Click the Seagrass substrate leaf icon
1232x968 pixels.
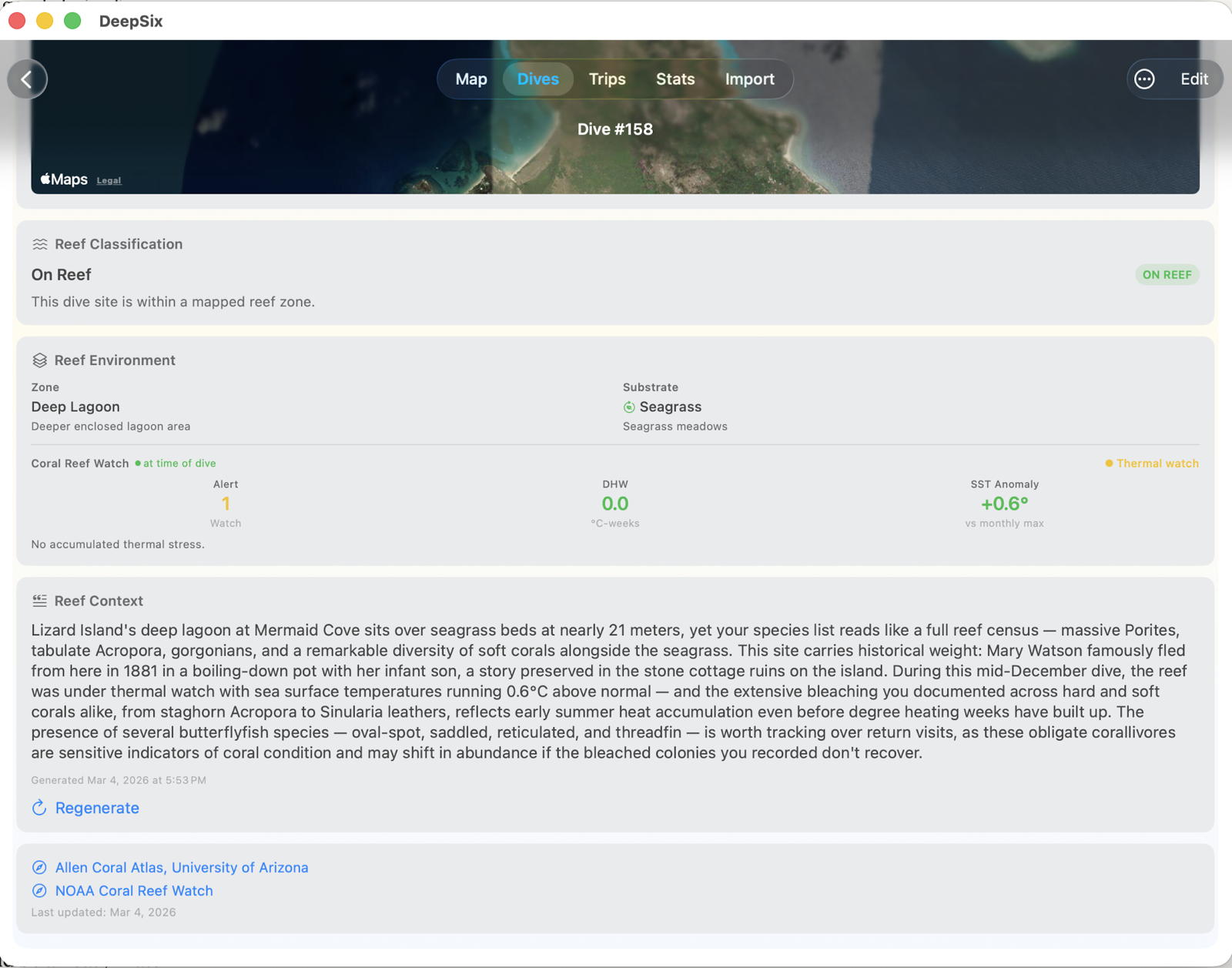coord(629,407)
